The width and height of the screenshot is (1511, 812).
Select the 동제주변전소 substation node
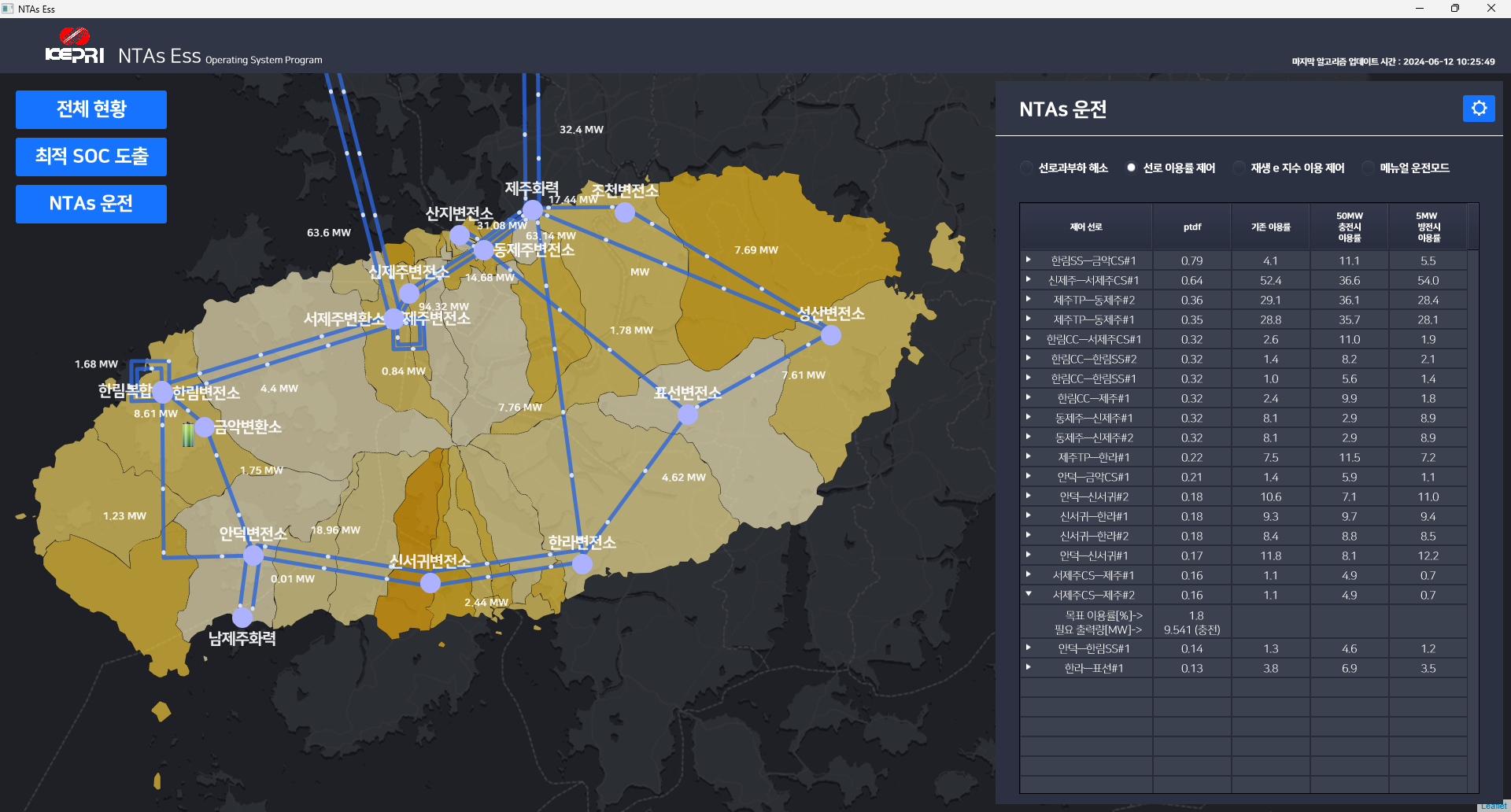(x=483, y=250)
